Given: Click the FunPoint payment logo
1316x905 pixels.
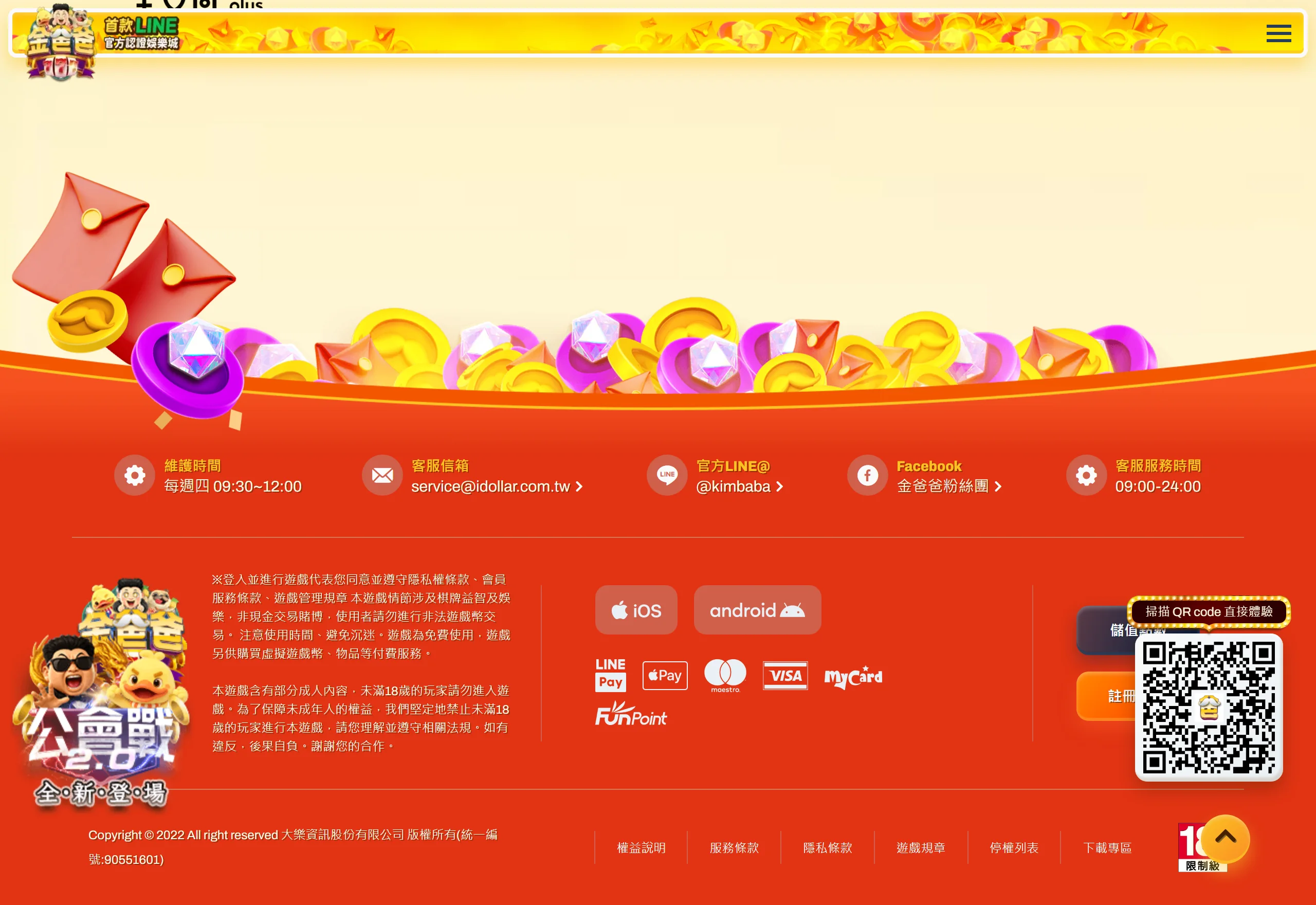Looking at the screenshot, I should pos(631,714).
